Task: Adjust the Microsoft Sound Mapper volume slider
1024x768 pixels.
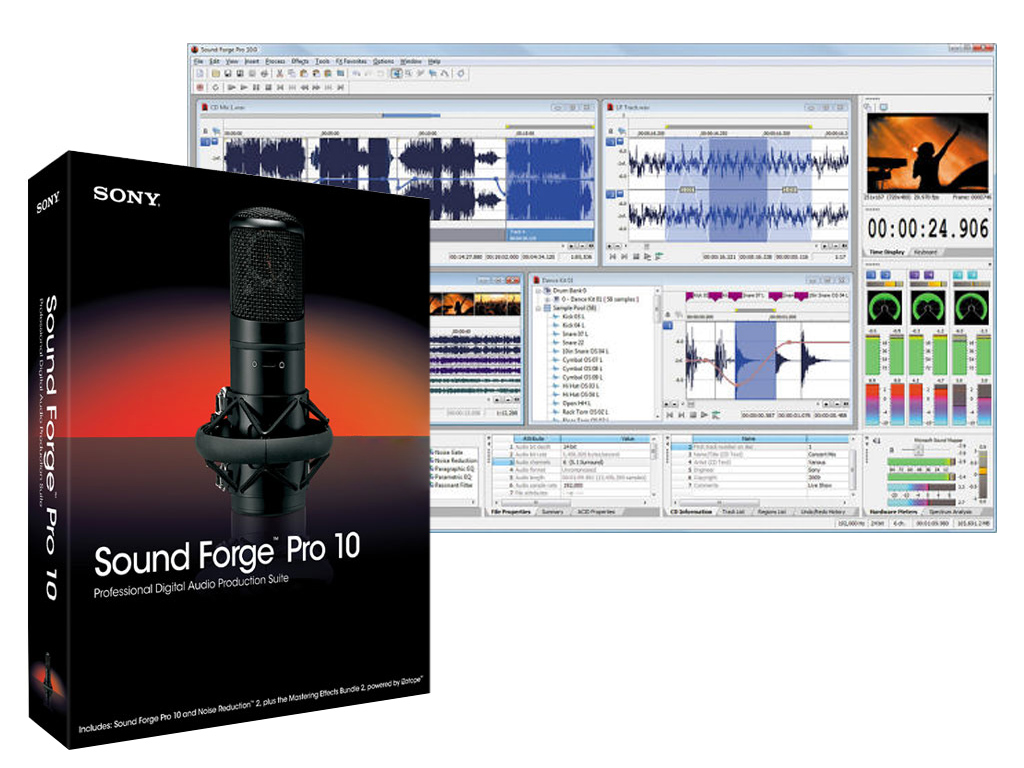Action: 918,451
